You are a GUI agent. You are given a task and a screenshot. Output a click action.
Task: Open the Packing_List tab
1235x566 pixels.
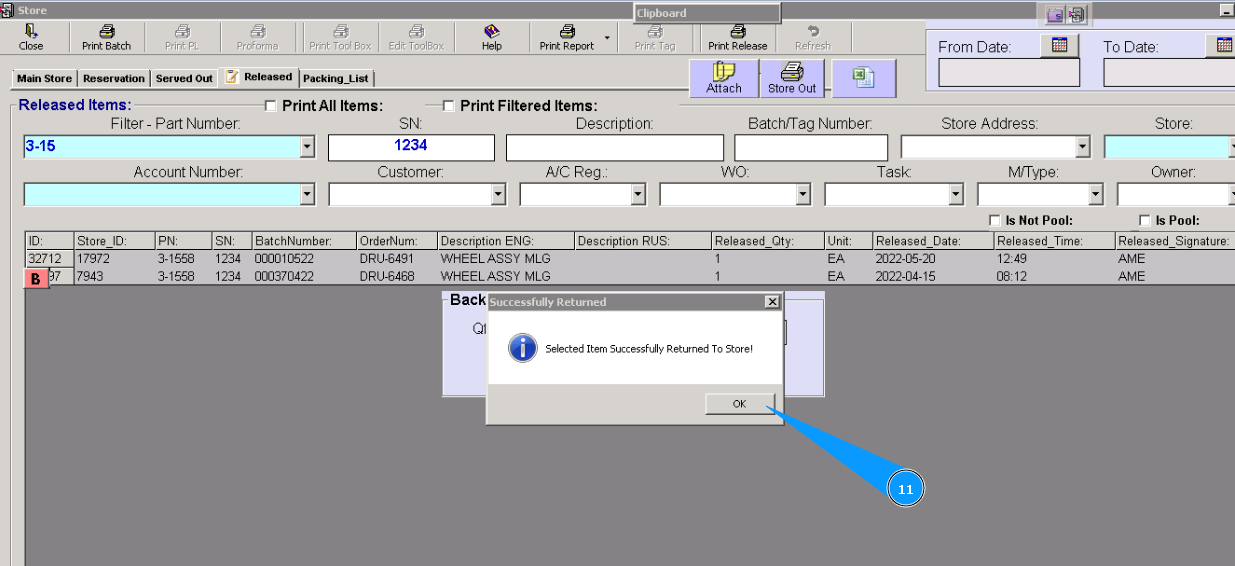[x=336, y=78]
